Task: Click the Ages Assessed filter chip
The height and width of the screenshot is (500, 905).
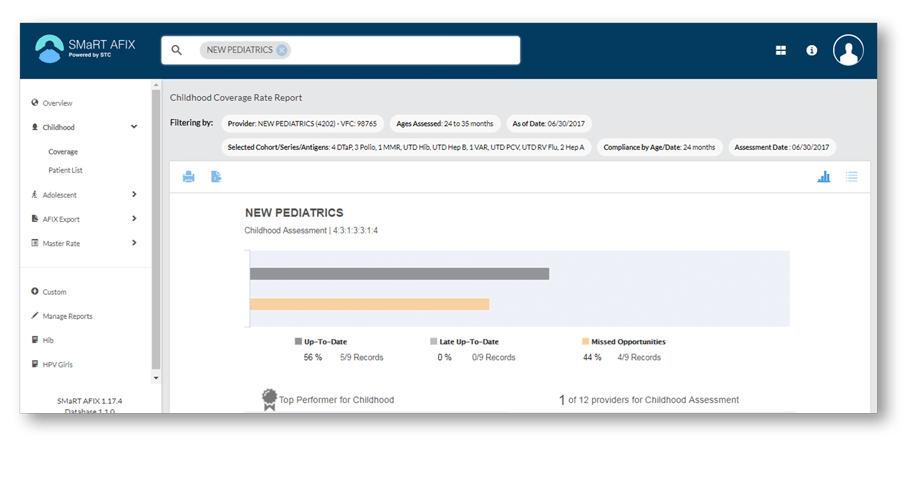Action: coord(445,124)
